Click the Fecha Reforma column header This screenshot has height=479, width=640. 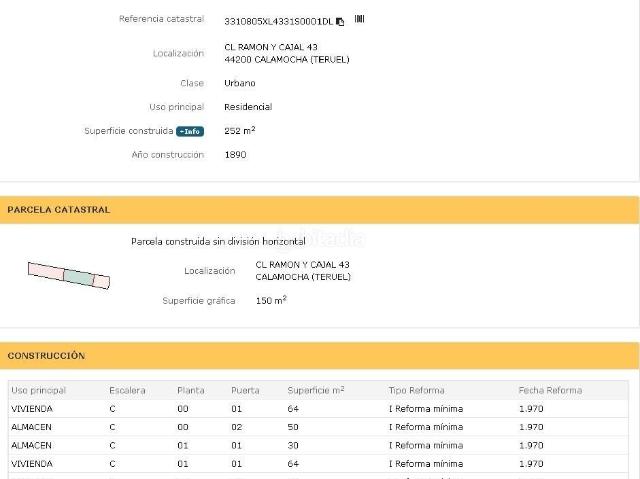550,390
